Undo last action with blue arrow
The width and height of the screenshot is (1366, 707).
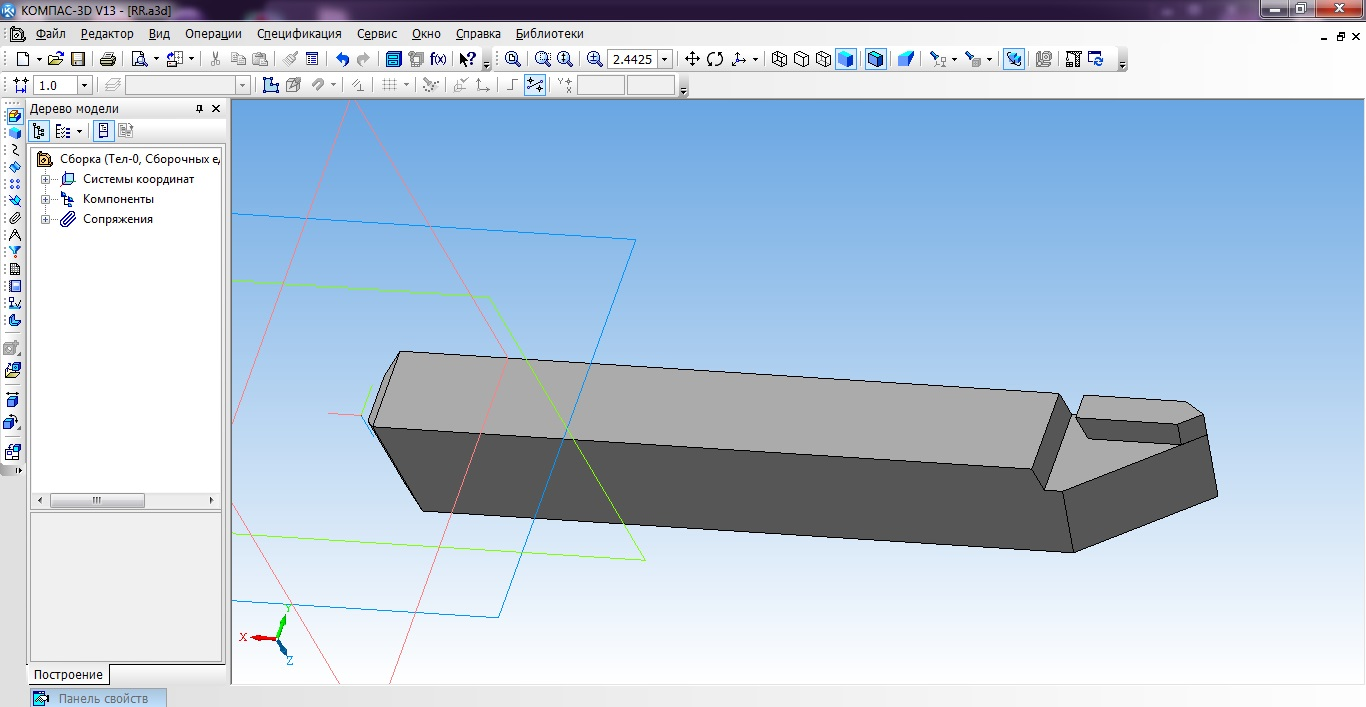point(342,59)
